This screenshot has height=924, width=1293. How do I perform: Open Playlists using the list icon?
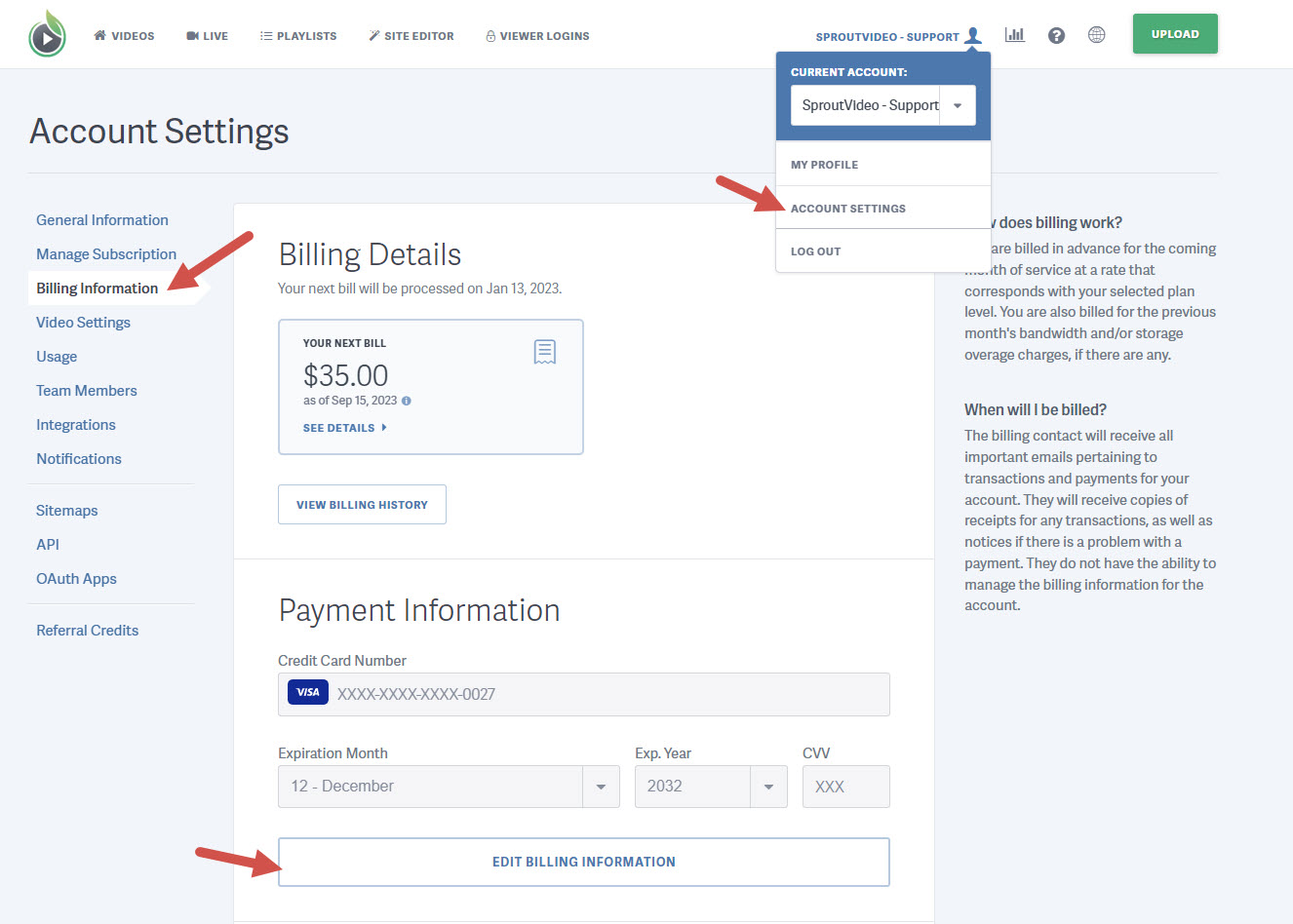pos(263,35)
